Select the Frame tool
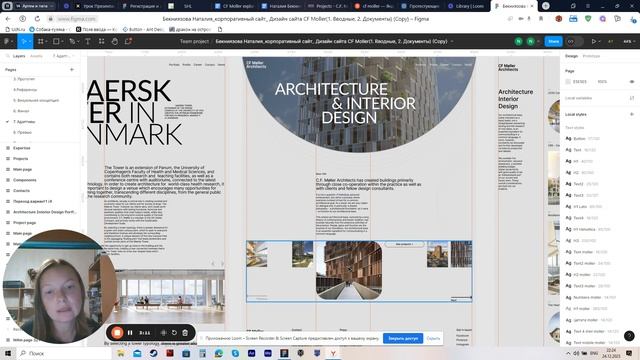This screenshot has width=640, height=360. (40, 41)
